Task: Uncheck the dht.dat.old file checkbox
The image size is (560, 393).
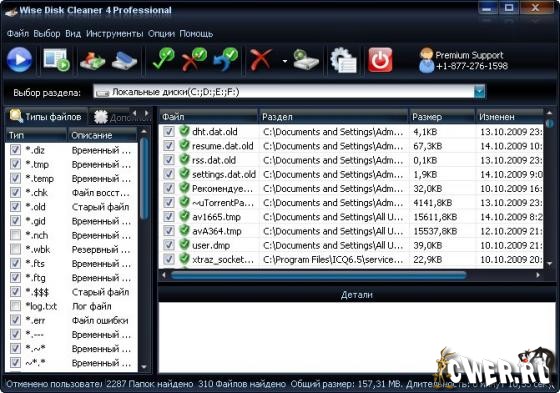Action: 169,131
